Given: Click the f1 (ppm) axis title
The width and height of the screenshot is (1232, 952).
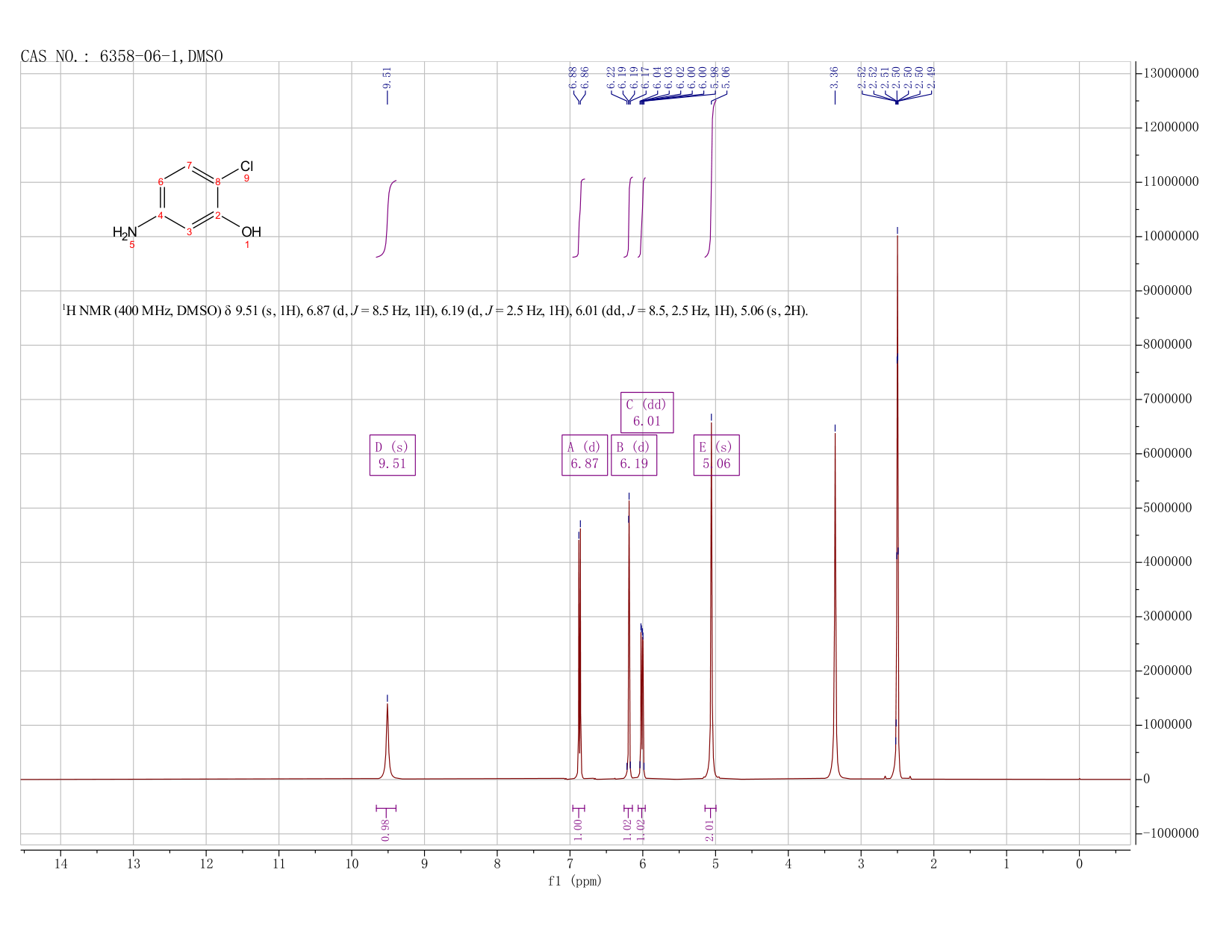Looking at the screenshot, I should tap(575, 881).
